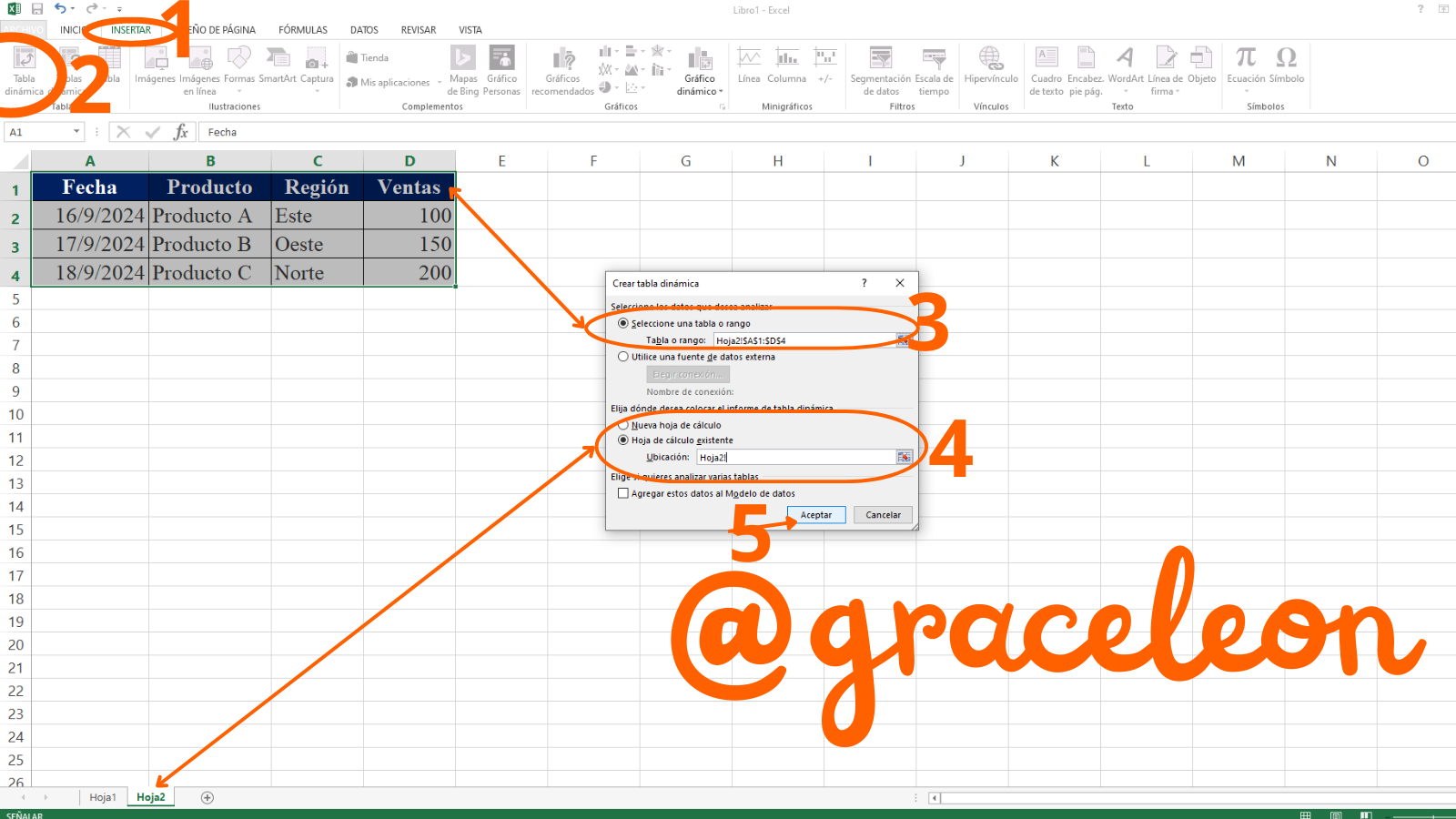Viewport: 1456px width, 819px height.
Task: Click the help question mark in dialog title
Action: pyautogui.click(x=864, y=283)
